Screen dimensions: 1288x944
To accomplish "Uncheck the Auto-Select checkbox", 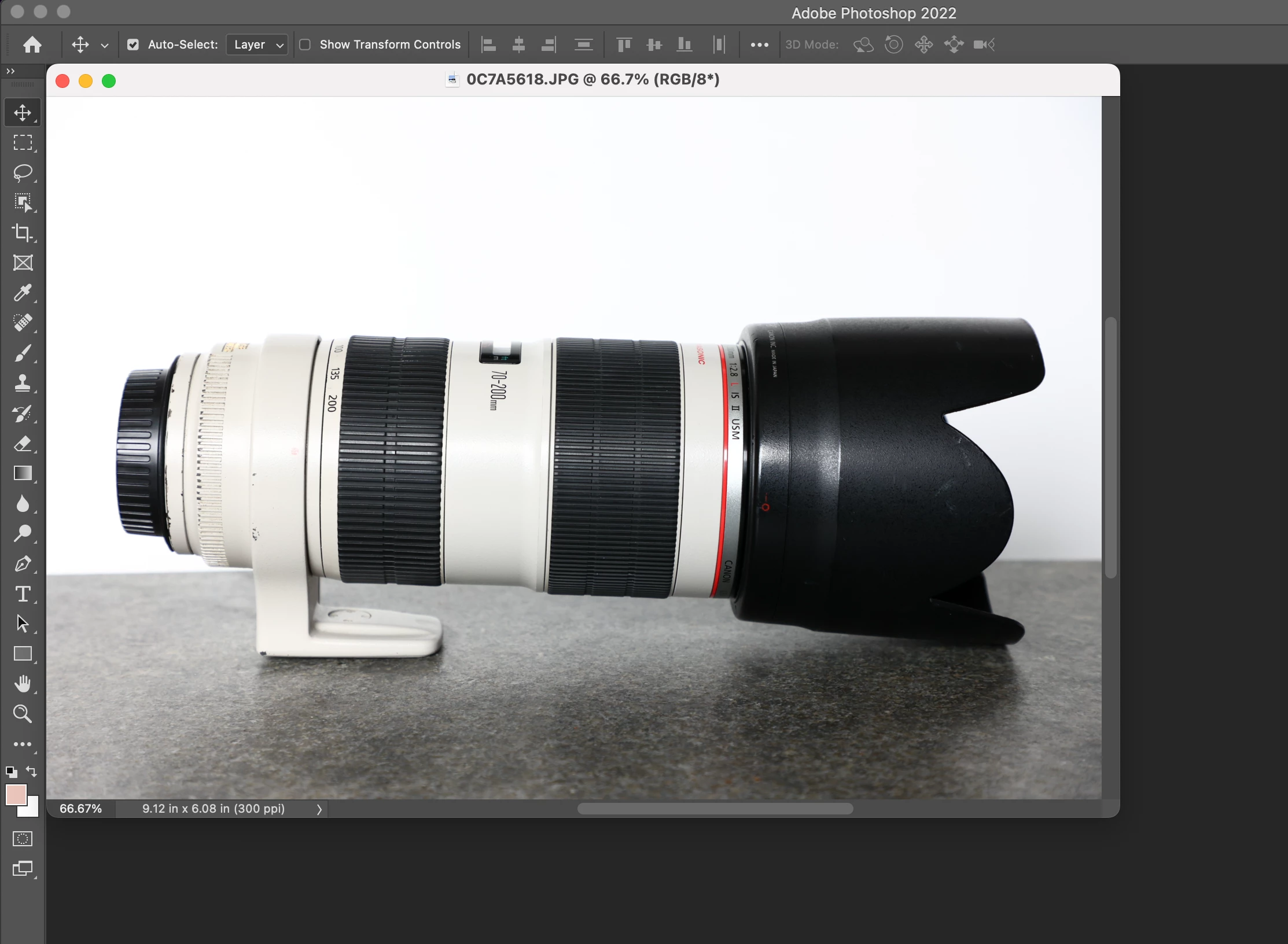I will click(133, 45).
